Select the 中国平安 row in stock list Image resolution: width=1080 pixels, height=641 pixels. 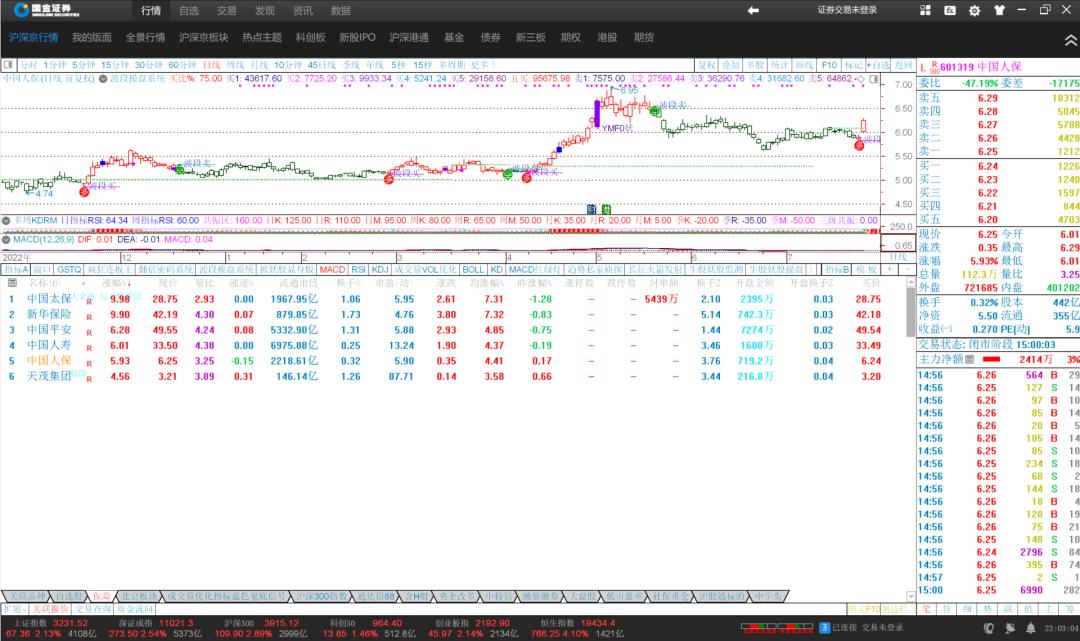(48, 329)
